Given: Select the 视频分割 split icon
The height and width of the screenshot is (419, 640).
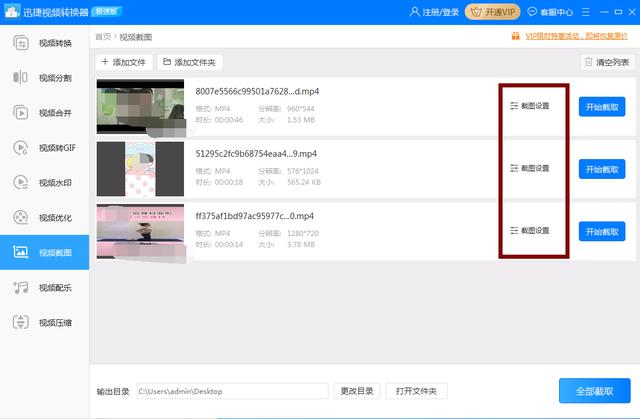Looking at the screenshot, I should click(20, 78).
